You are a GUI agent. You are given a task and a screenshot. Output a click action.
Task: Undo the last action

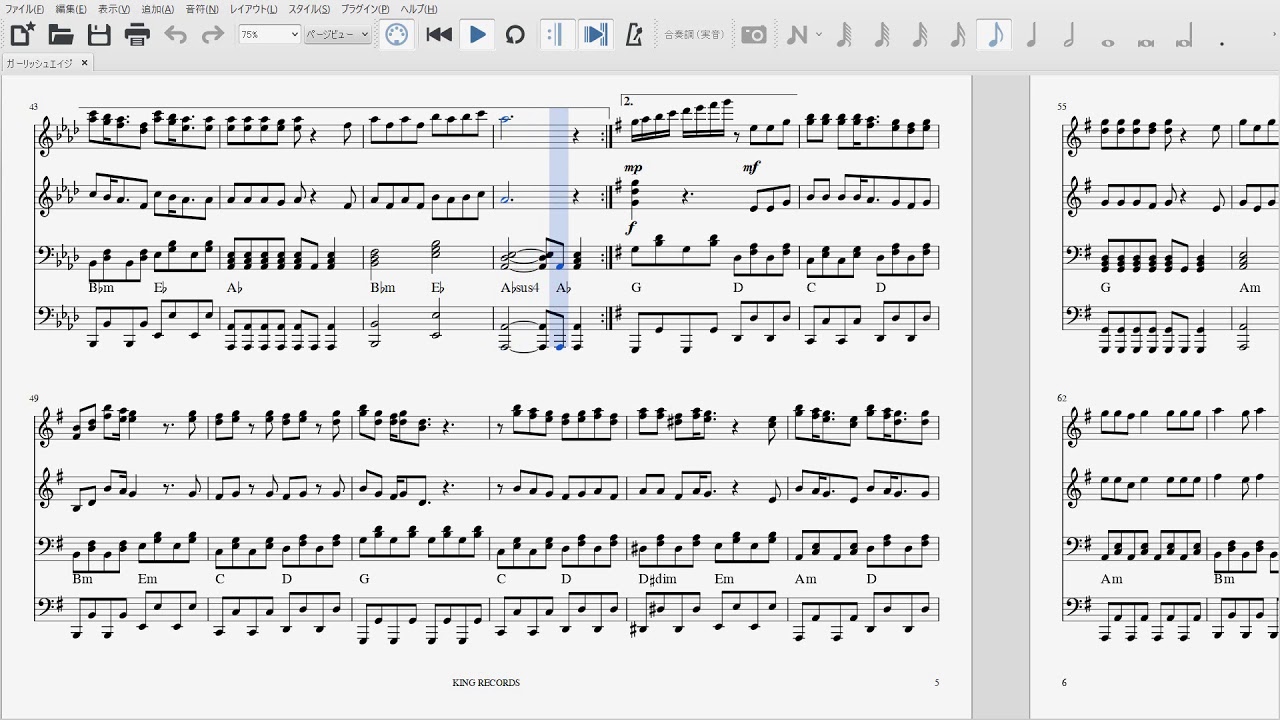coord(175,35)
